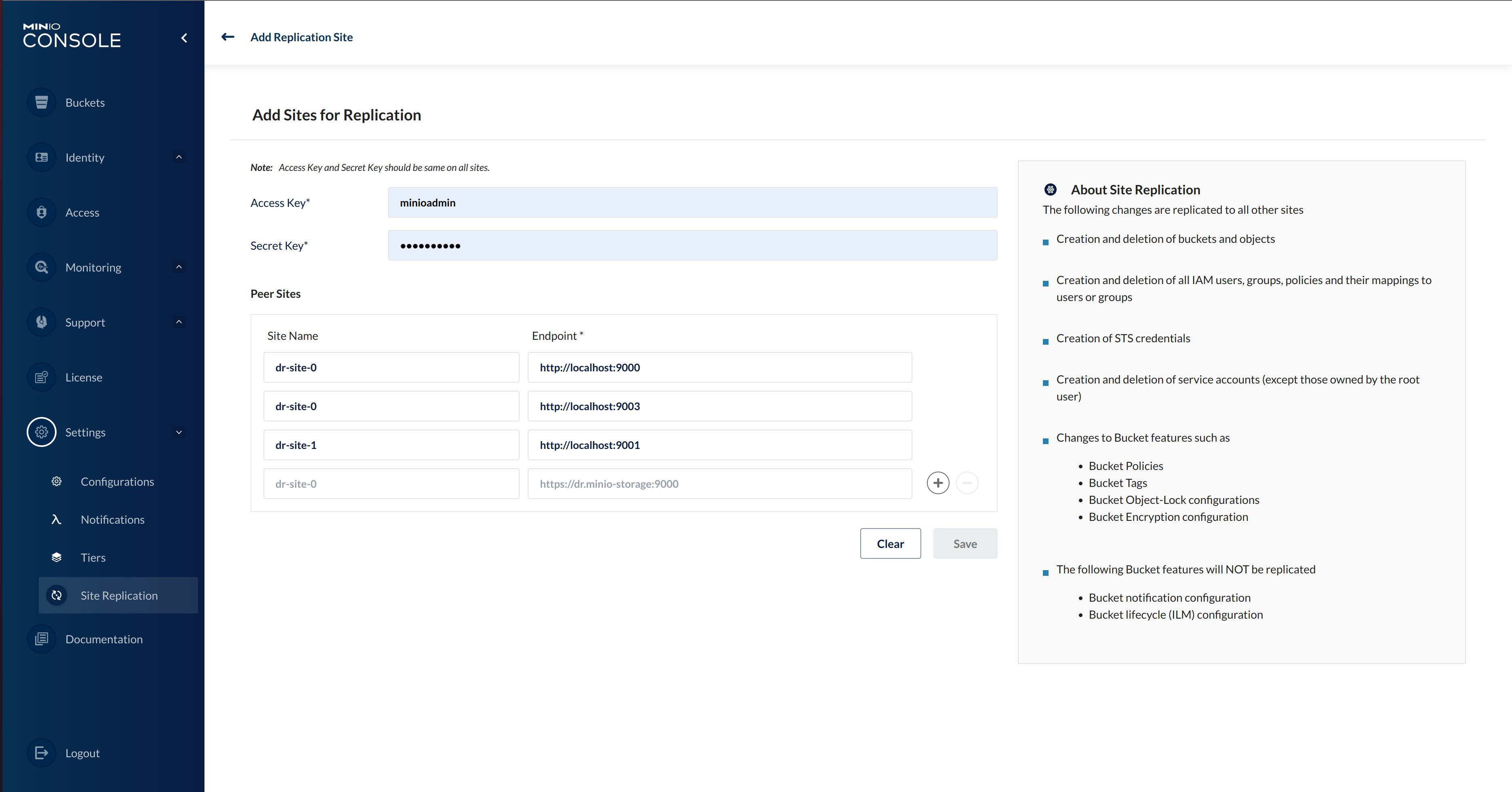Open the Configurations settings item
Screen dimensions: 1512x792
[x=117, y=481]
